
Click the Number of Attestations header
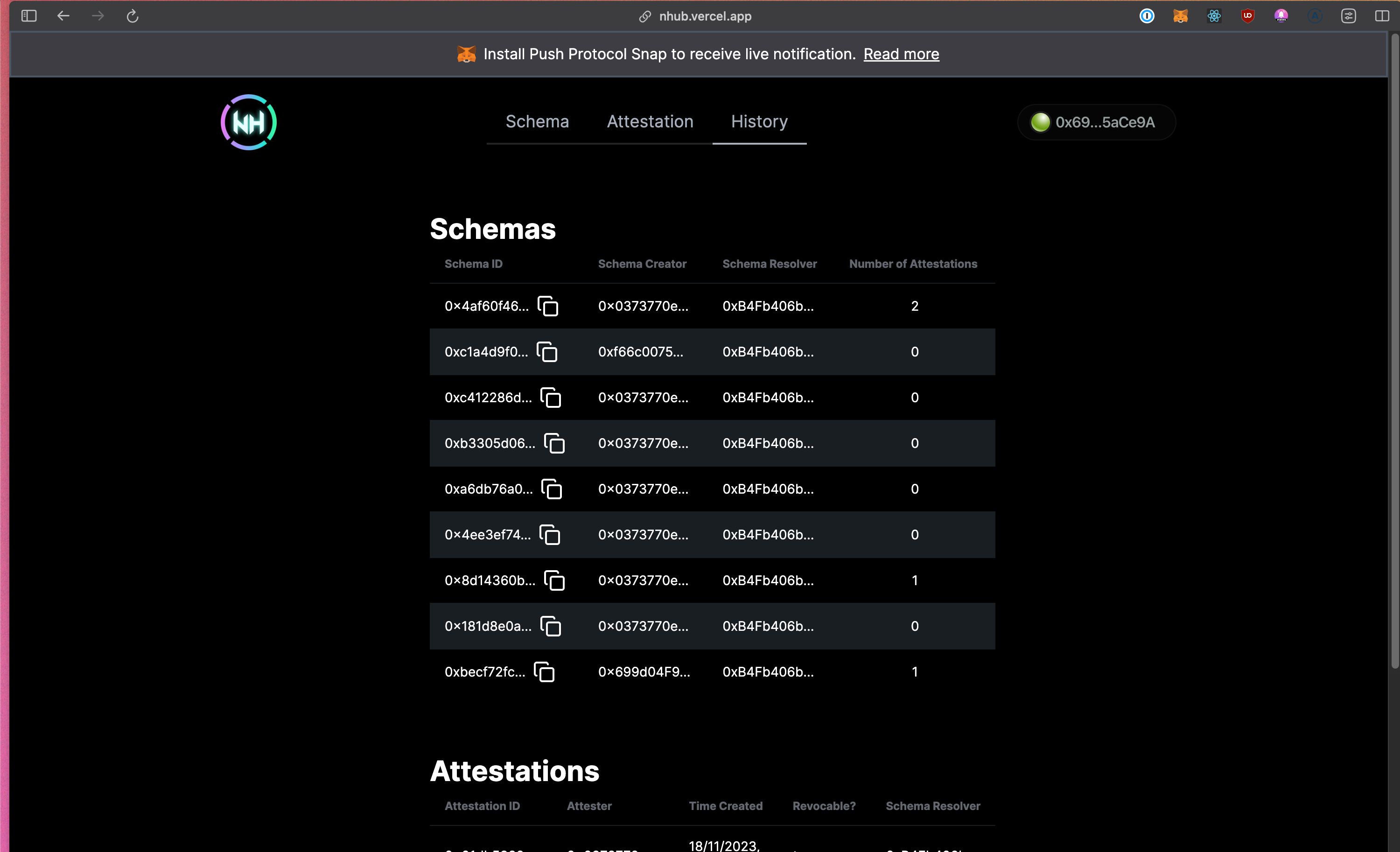[913, 264]
